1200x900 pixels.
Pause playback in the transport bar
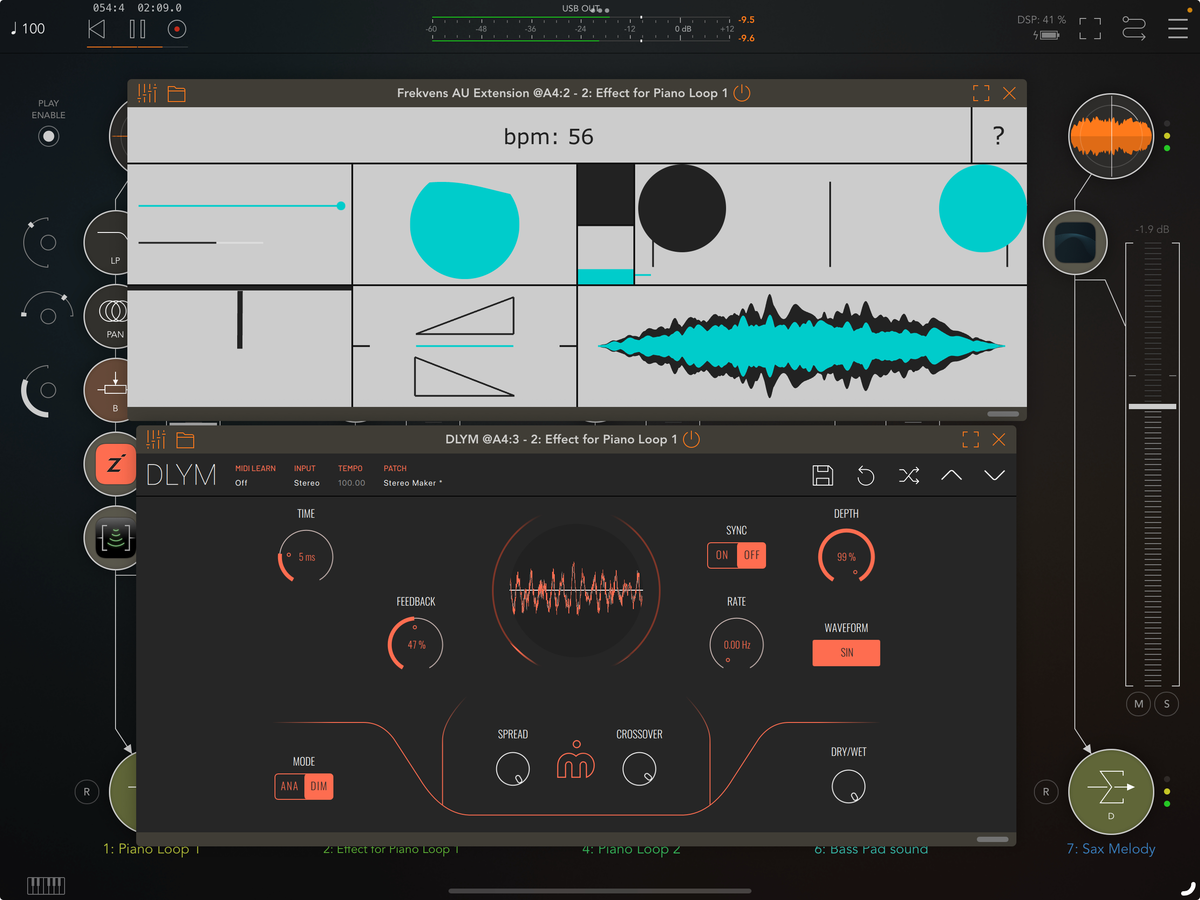tap(137, 28)
